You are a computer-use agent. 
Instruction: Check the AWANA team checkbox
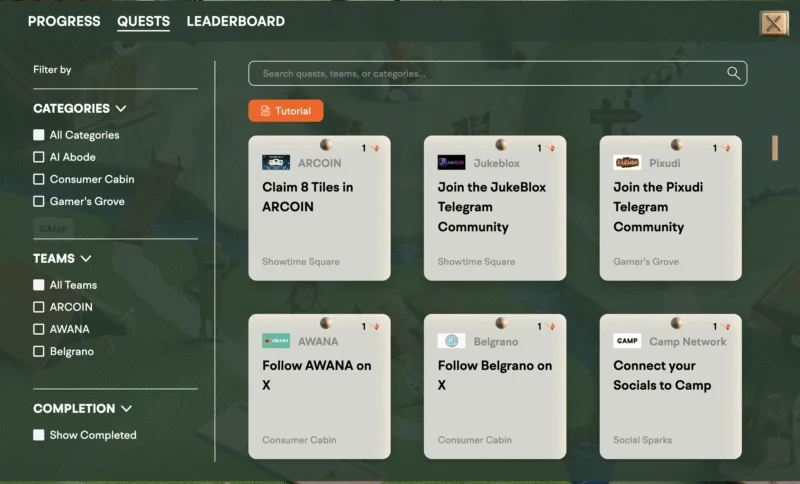coord(39,329)
